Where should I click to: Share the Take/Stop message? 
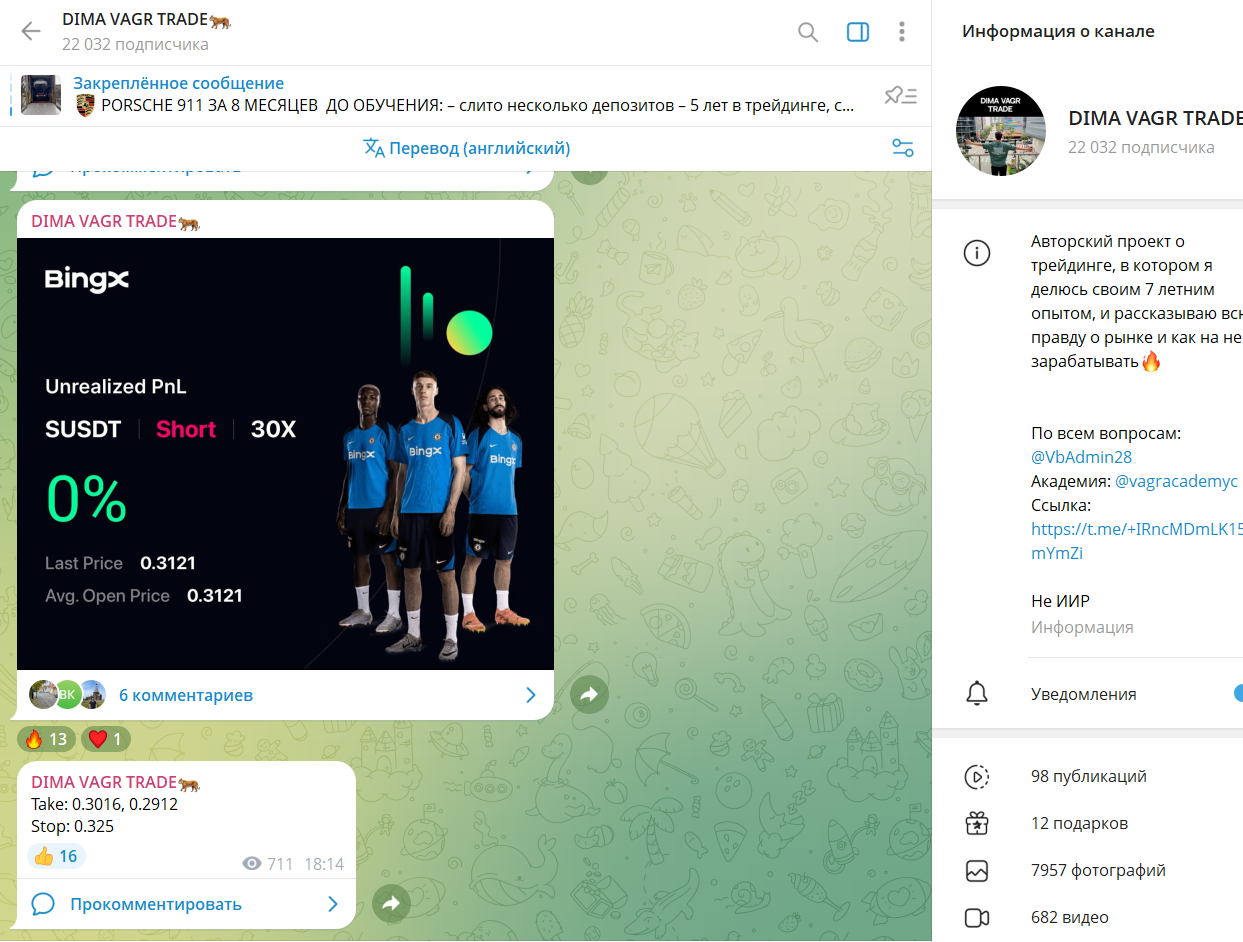coord(391,904)
